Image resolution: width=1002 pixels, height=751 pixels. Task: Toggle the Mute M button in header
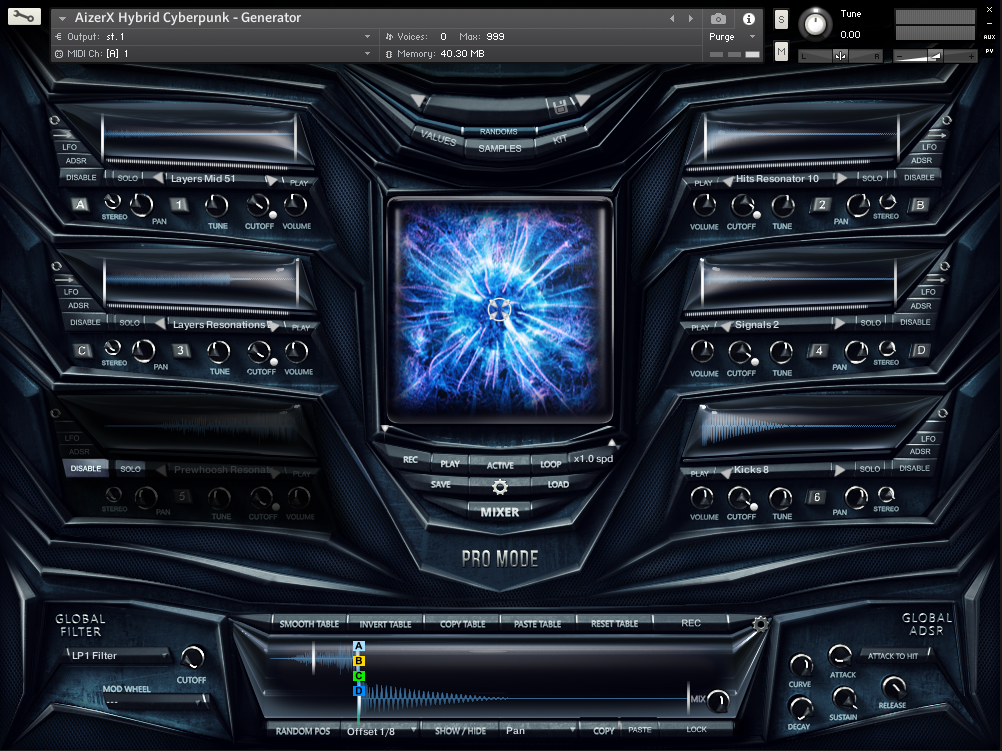pyautogui.click(x=781, y=50)
